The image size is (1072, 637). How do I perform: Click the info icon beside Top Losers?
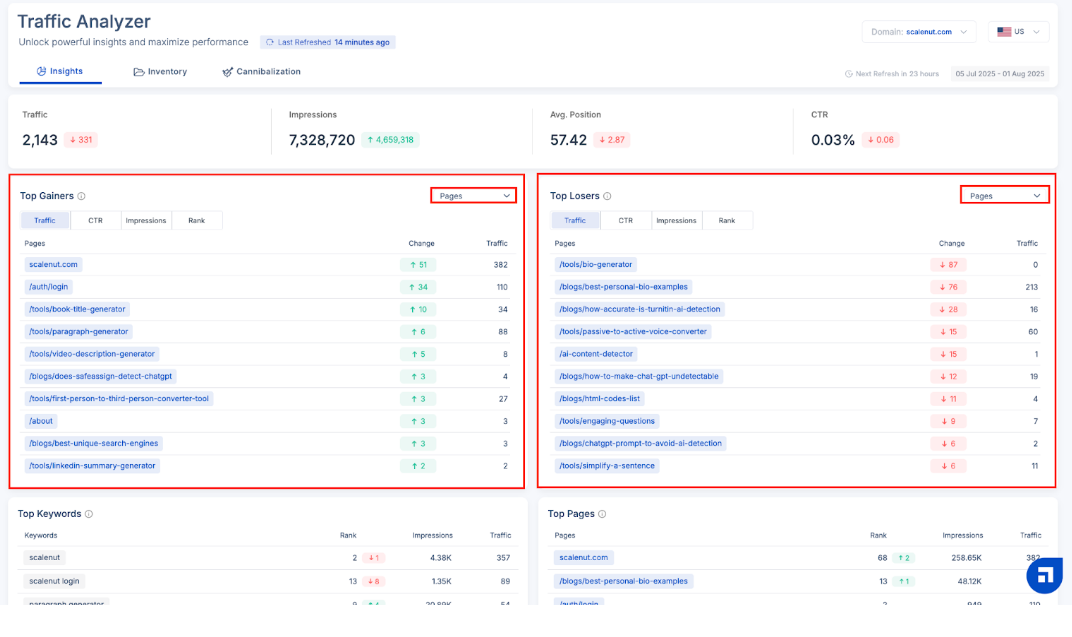click(x=607, y=197)
